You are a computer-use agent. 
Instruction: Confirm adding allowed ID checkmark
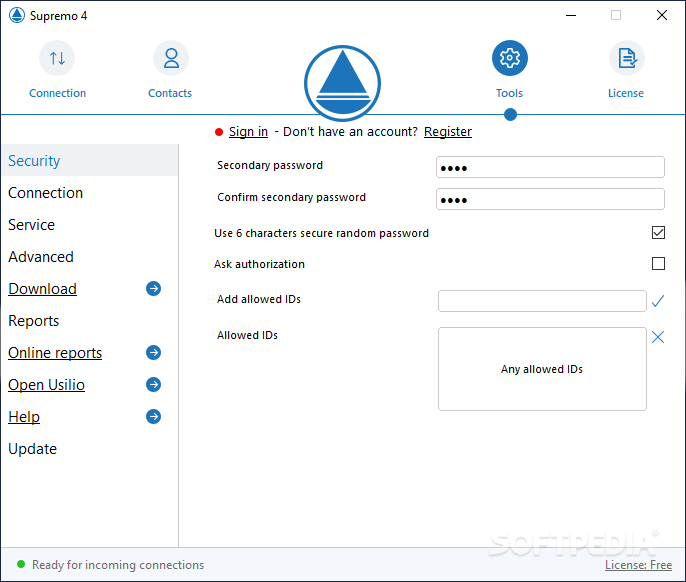point(658,301)
